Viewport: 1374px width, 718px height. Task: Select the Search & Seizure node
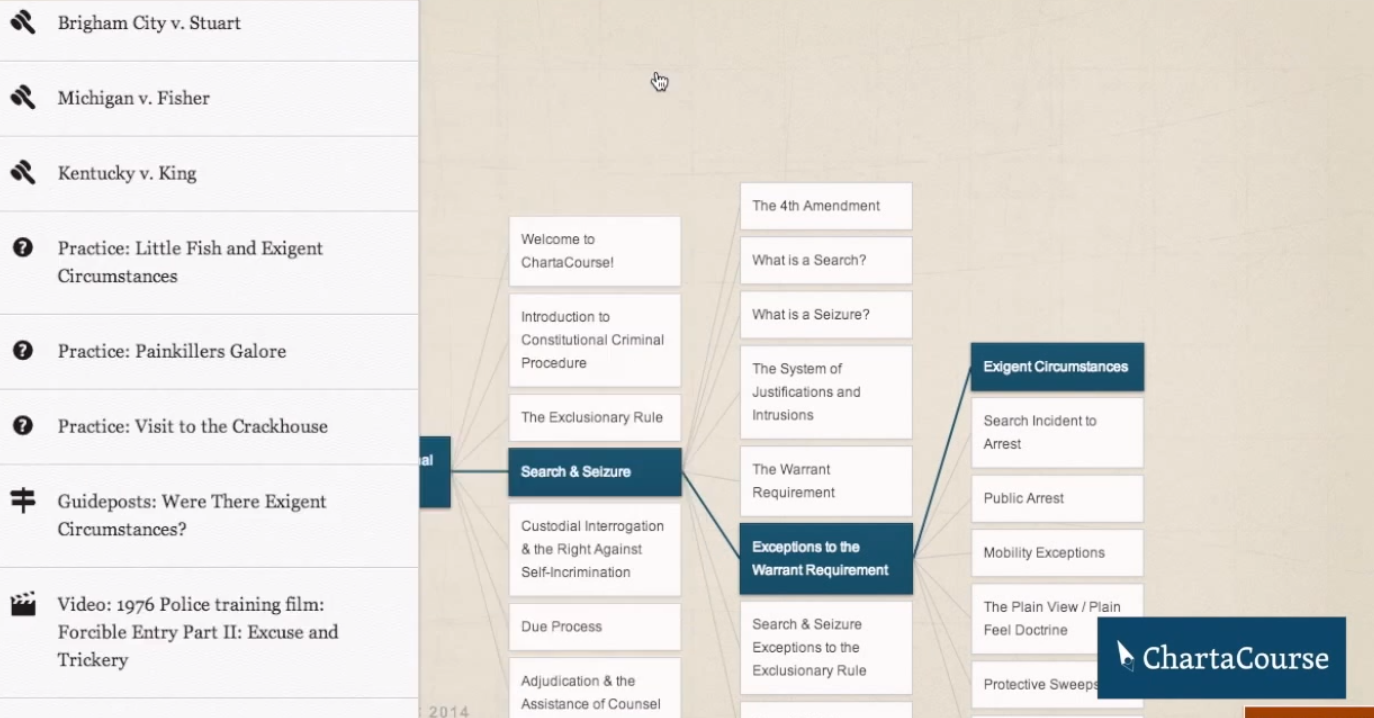[594, 472]
